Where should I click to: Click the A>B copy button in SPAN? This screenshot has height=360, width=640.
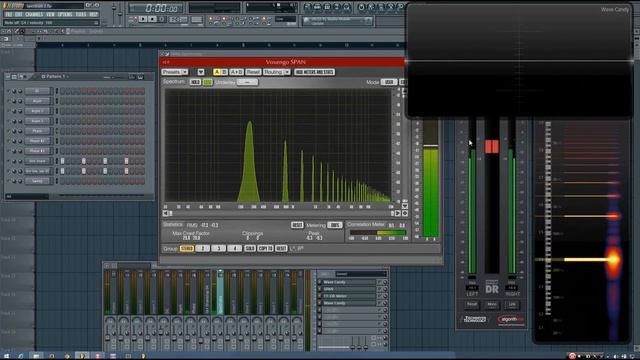[236, 72]
